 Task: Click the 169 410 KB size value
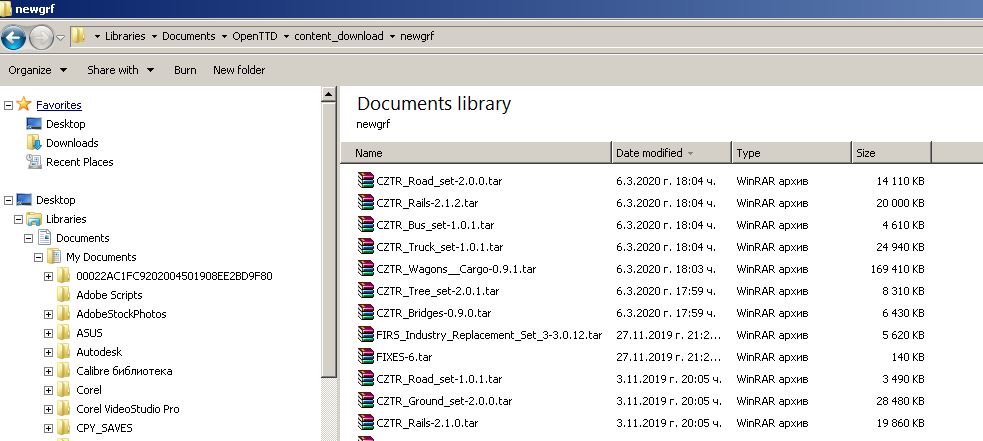point(897,269)
